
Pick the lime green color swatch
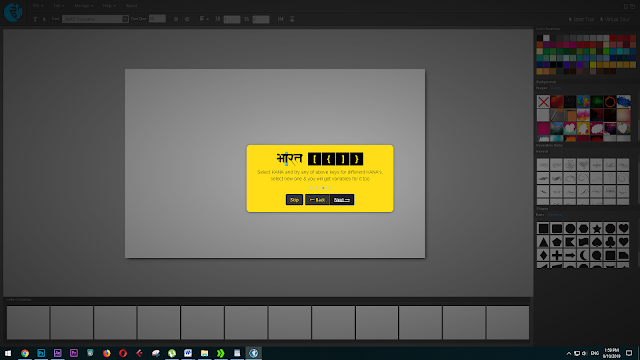(606, 51)
